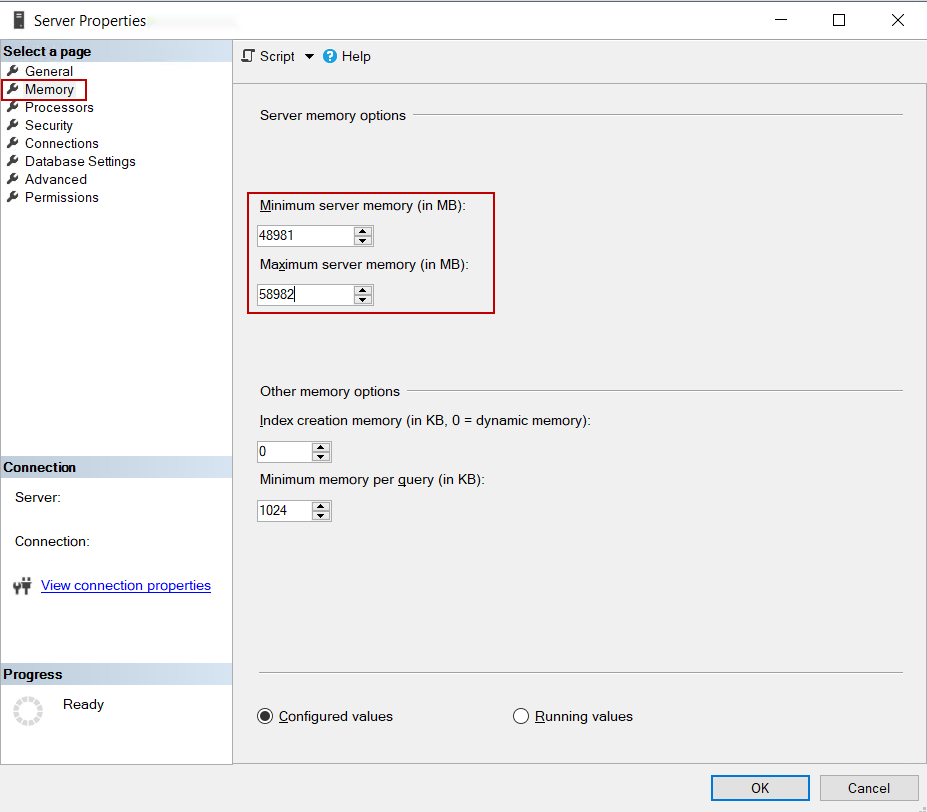The image size is (927, 812).
Task: Click the Ready progress spinner icon
Action: [x=28, y=711]
